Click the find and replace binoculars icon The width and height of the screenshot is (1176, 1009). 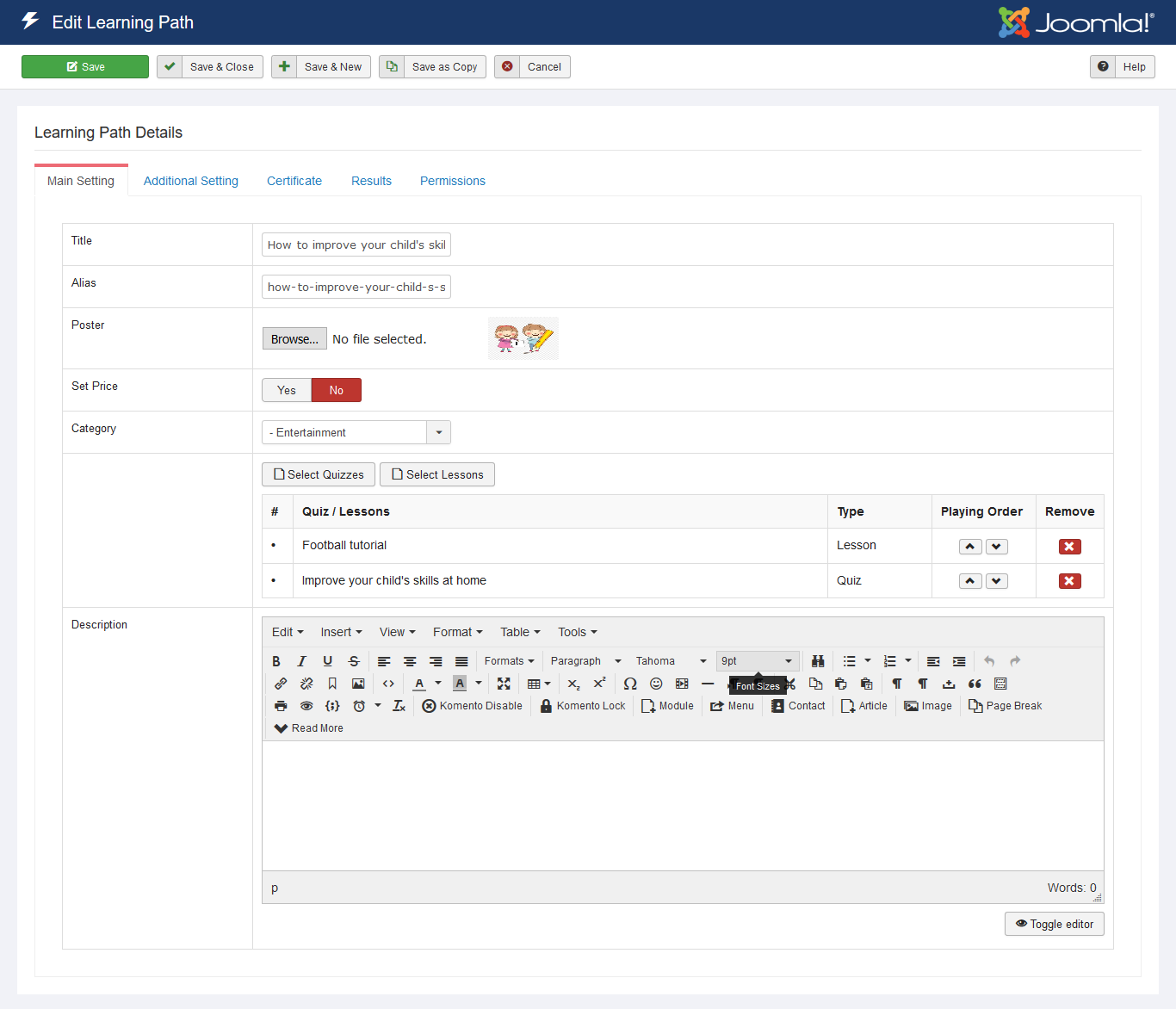coord(818,661)
